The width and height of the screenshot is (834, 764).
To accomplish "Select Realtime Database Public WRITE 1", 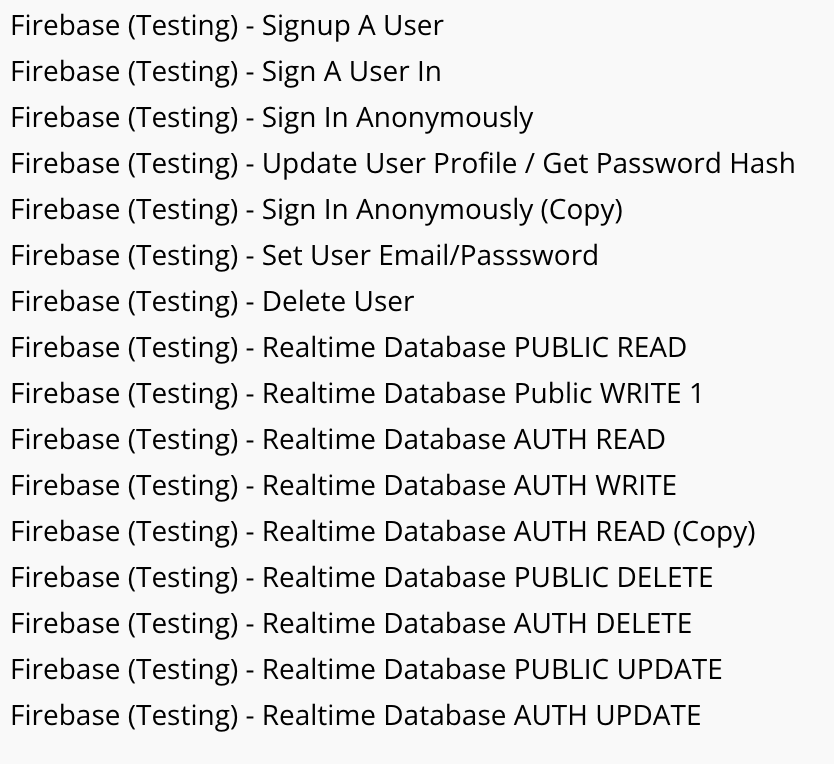I will tap(357, 394).
